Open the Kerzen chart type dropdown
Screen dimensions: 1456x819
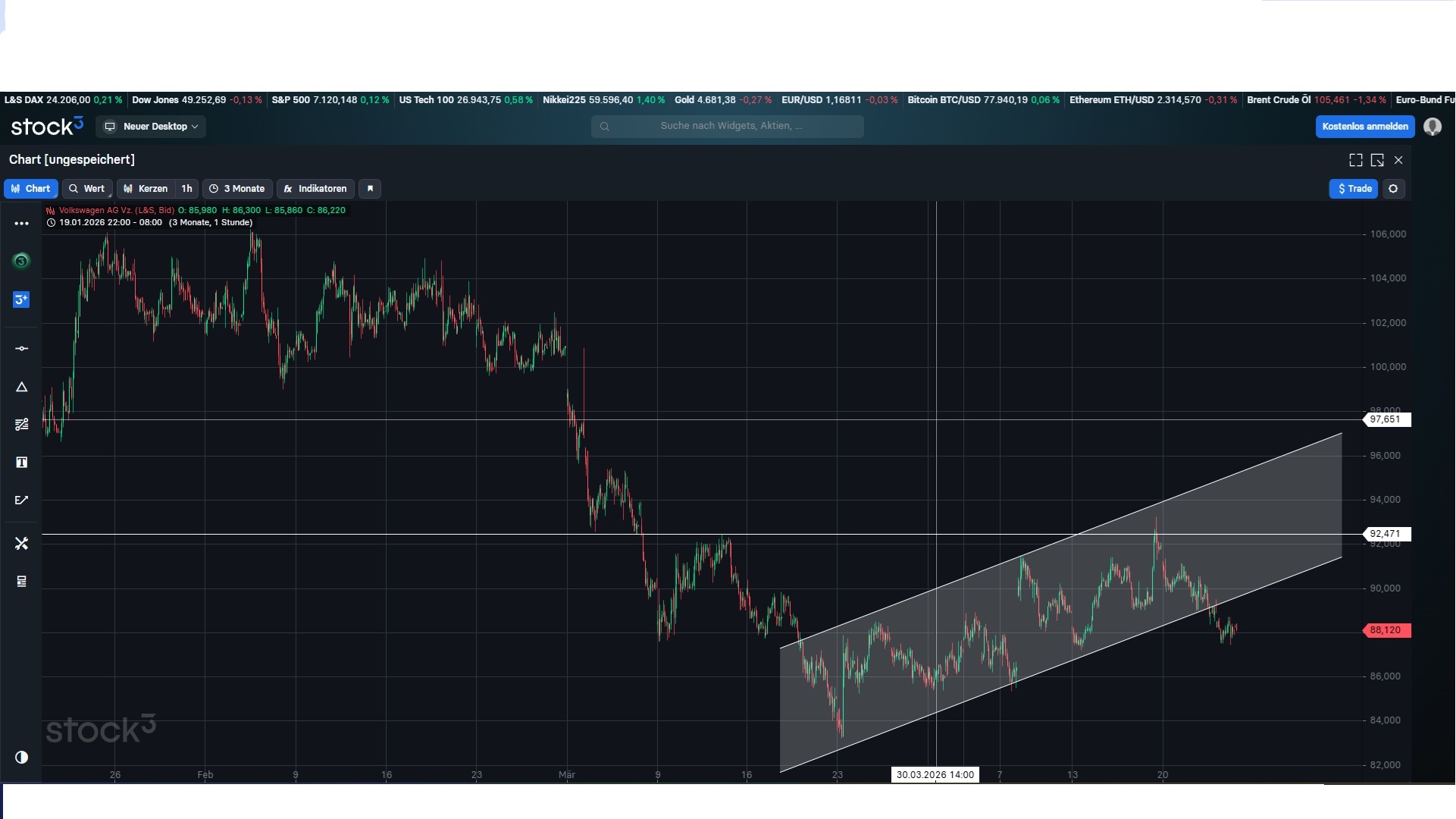(146, 189)
